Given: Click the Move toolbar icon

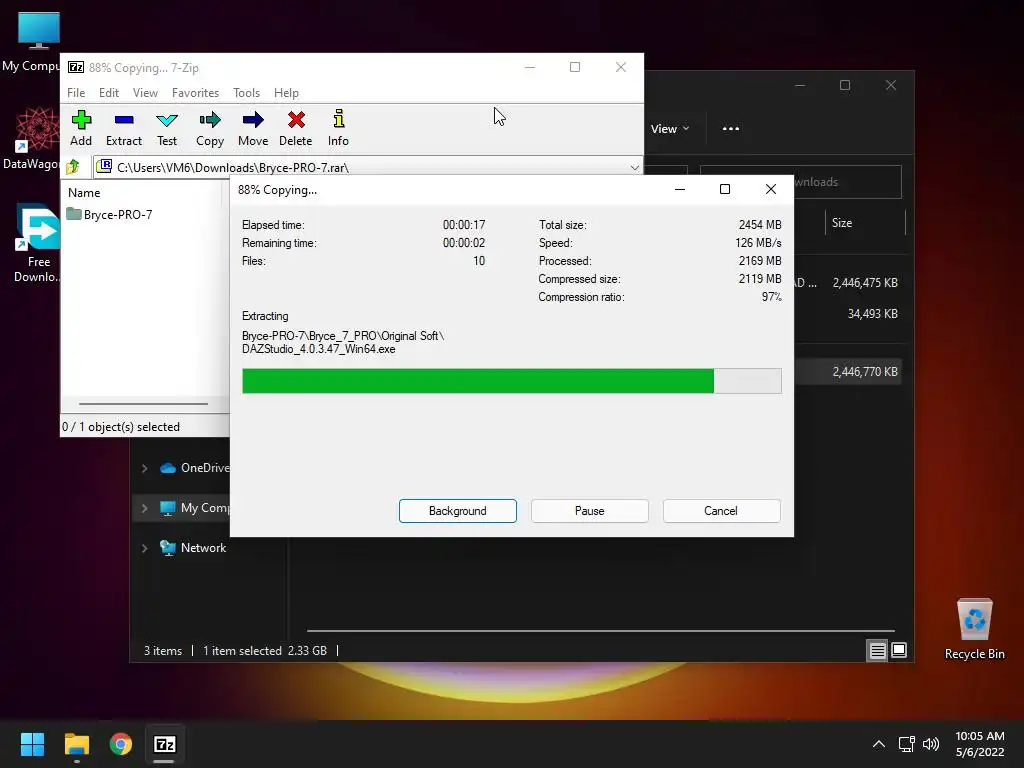Looking at the screenshot, I should pyautogui.click(x=253, y=128).
